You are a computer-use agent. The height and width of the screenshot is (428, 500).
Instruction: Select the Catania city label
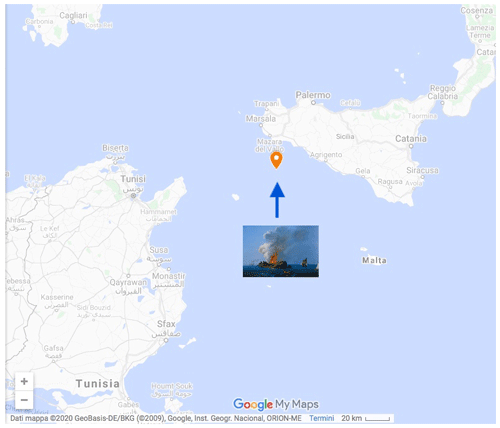click(x=411, y=139)
